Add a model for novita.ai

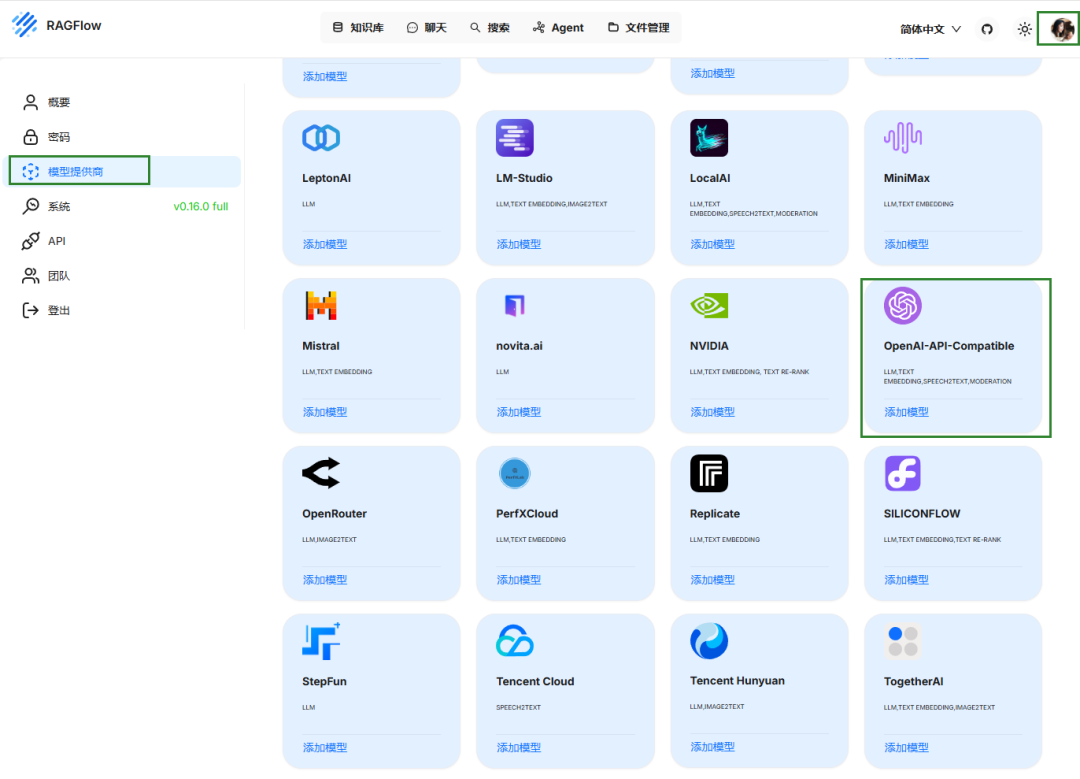pos(519,412)
